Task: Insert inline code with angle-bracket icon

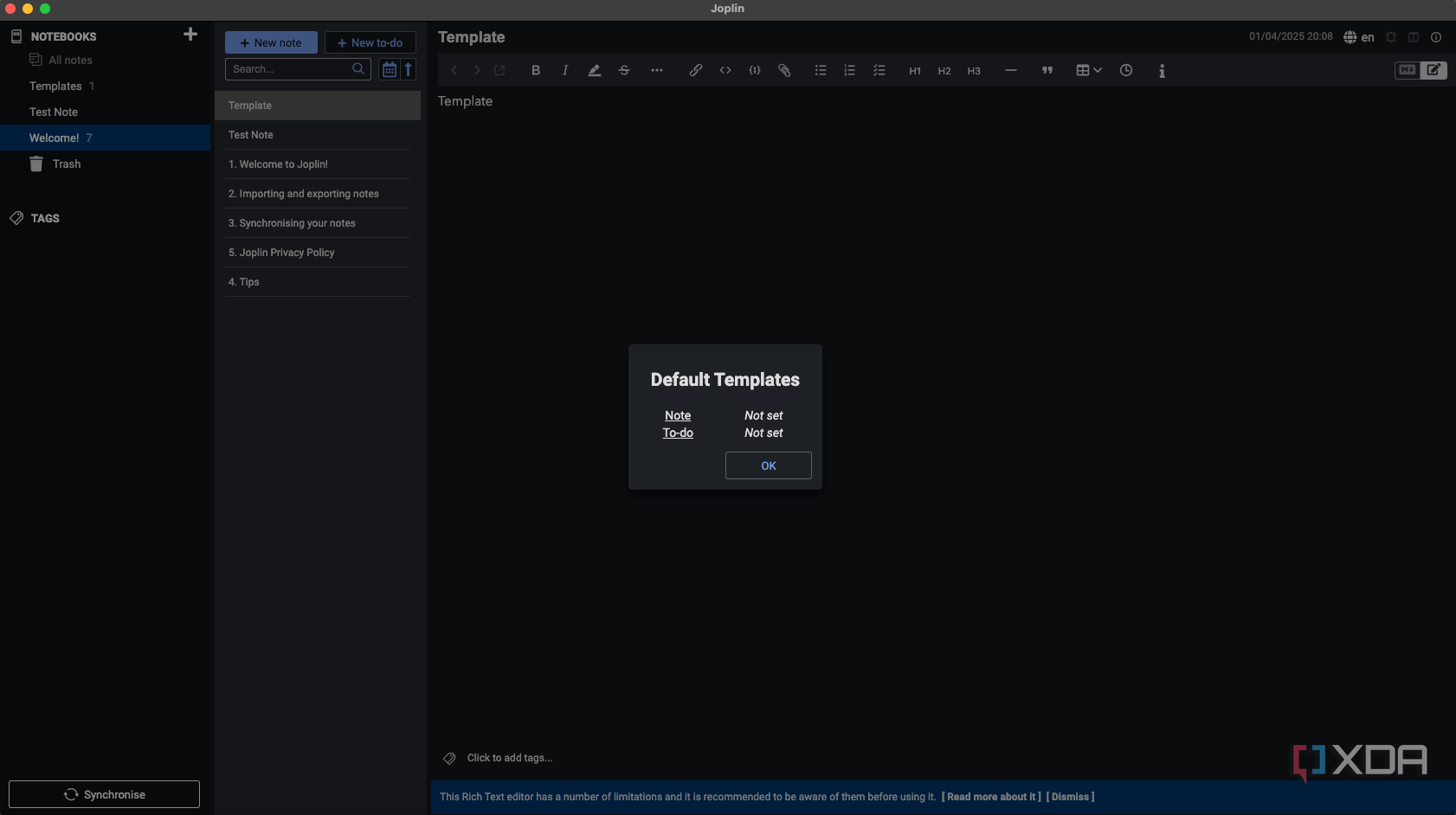Action: (x=725, y=71)
